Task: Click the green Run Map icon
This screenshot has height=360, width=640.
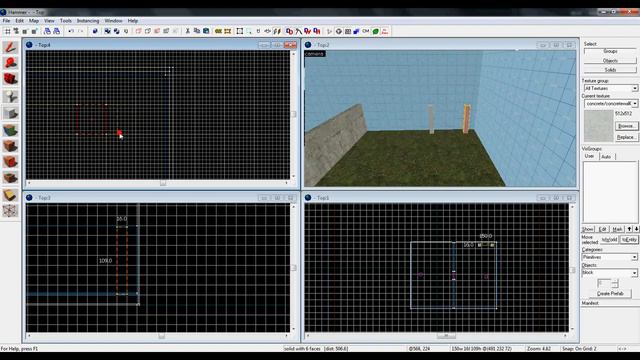Action: (376, 31)
